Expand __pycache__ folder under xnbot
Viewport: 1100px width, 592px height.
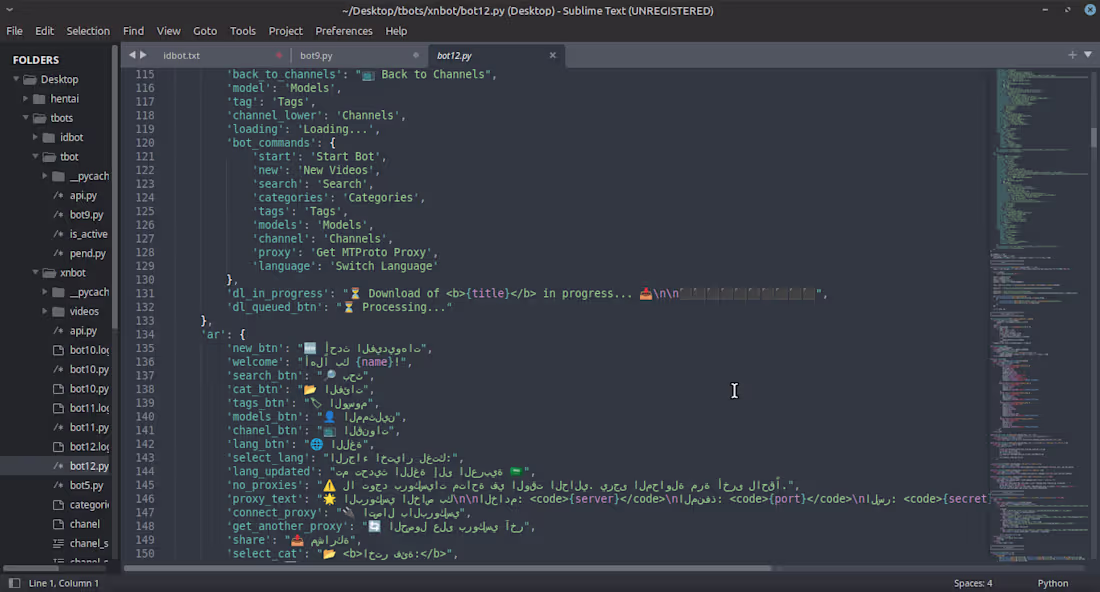pos(45,292)
